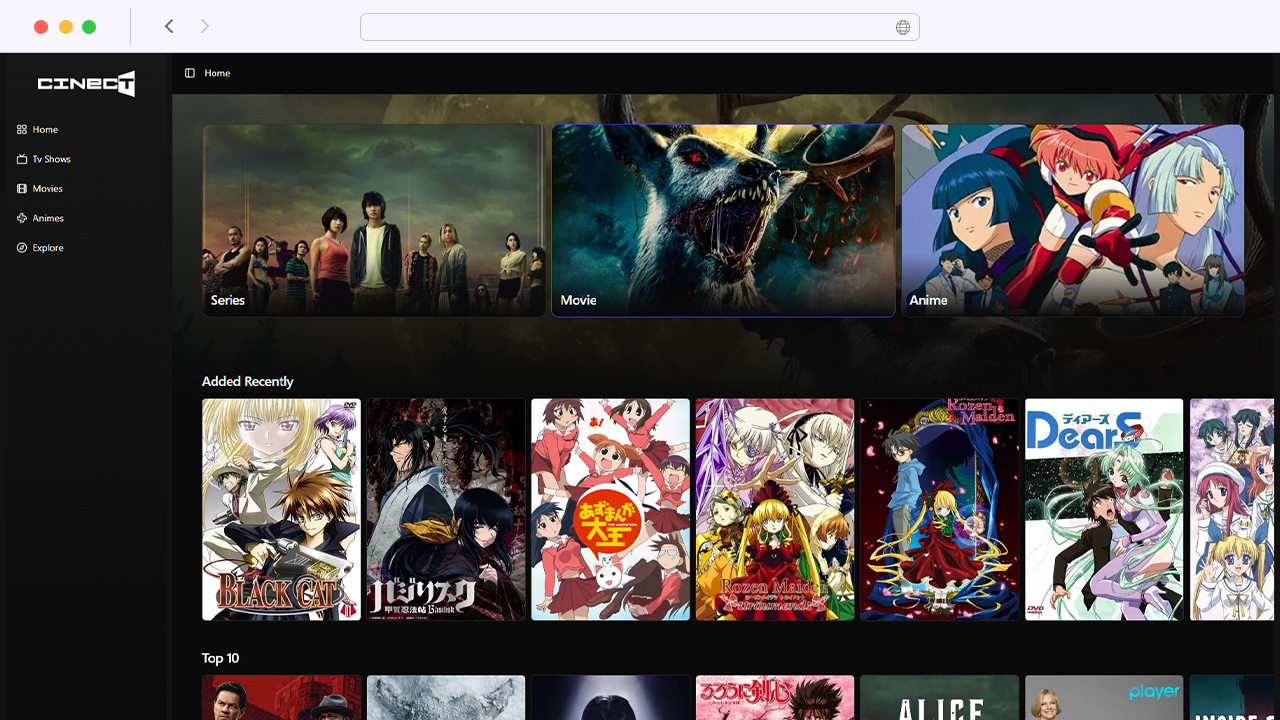1280x720 pixels.
Task: Click the Explore compass icon in sidebar
Action: click(22, 248)
